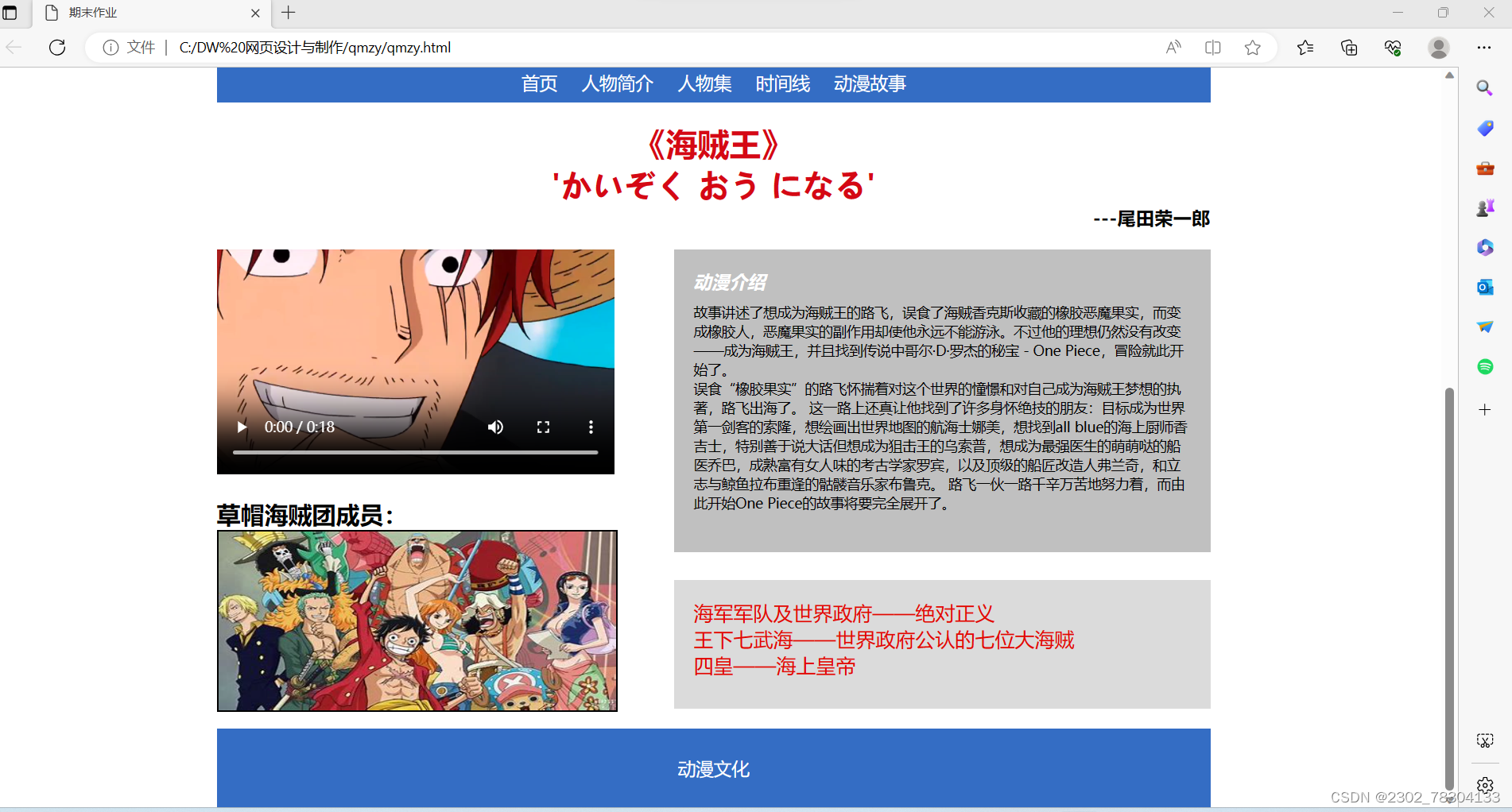Activate Read aloud icon
The image size is (1512, 812).
[x=1173, y=48]
